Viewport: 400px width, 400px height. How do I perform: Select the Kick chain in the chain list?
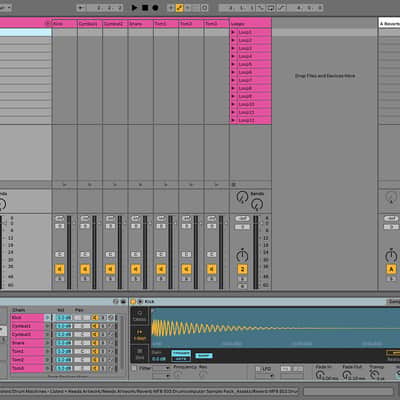coord(27,318)
